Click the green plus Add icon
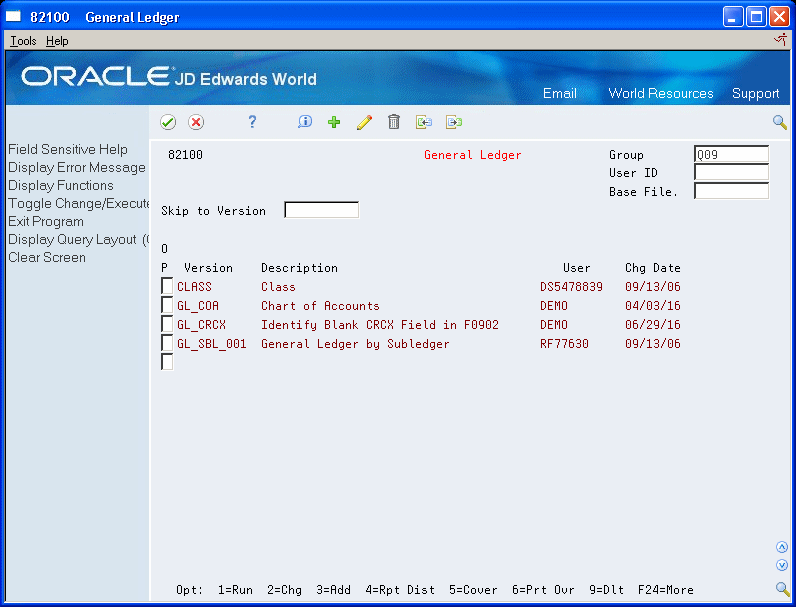Screen dimensions: 796x607 click(334, 122)
